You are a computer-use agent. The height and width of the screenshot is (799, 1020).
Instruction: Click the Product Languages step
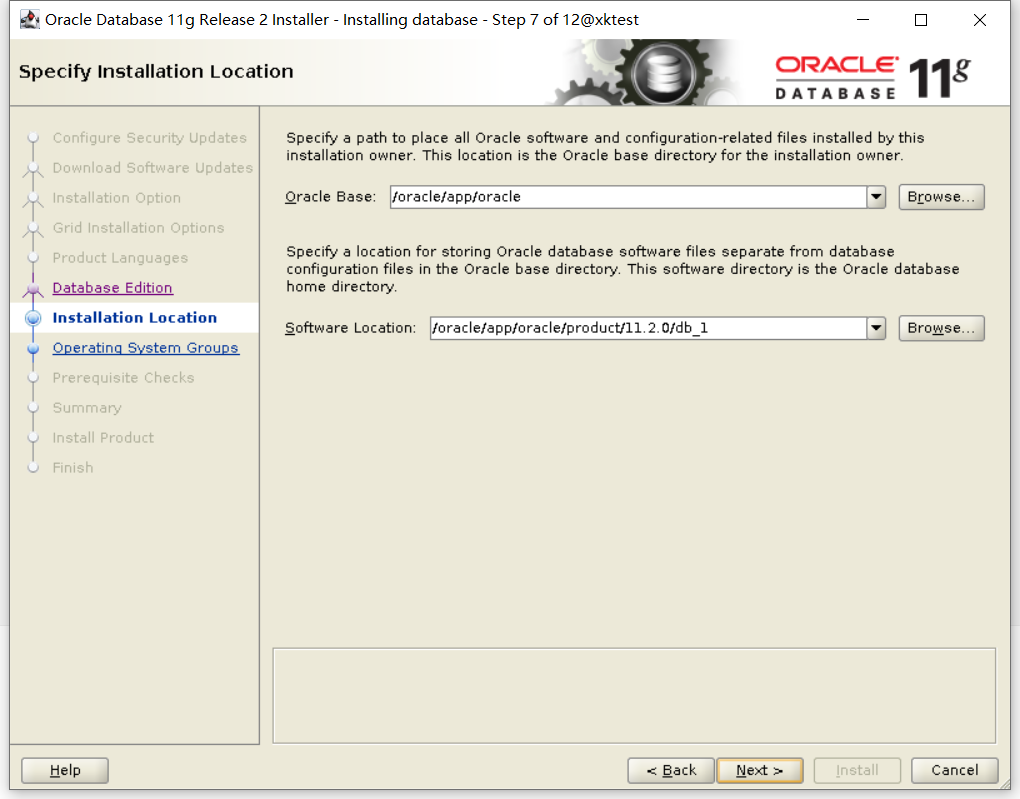(x=120, y=258)
